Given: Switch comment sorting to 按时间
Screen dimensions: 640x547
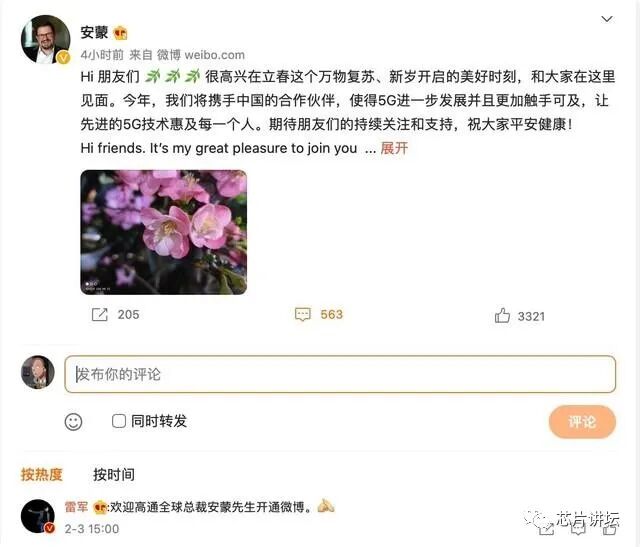Looking at the screenshot, I should pos(114,474).
